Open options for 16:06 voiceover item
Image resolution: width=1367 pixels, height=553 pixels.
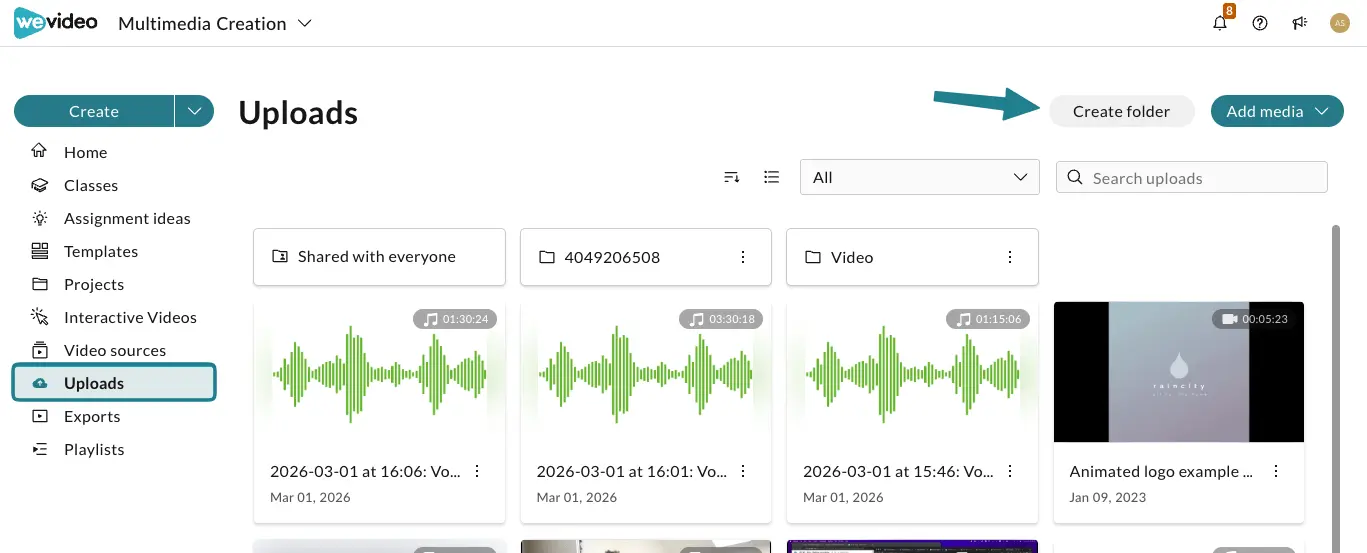coord(477,471)
